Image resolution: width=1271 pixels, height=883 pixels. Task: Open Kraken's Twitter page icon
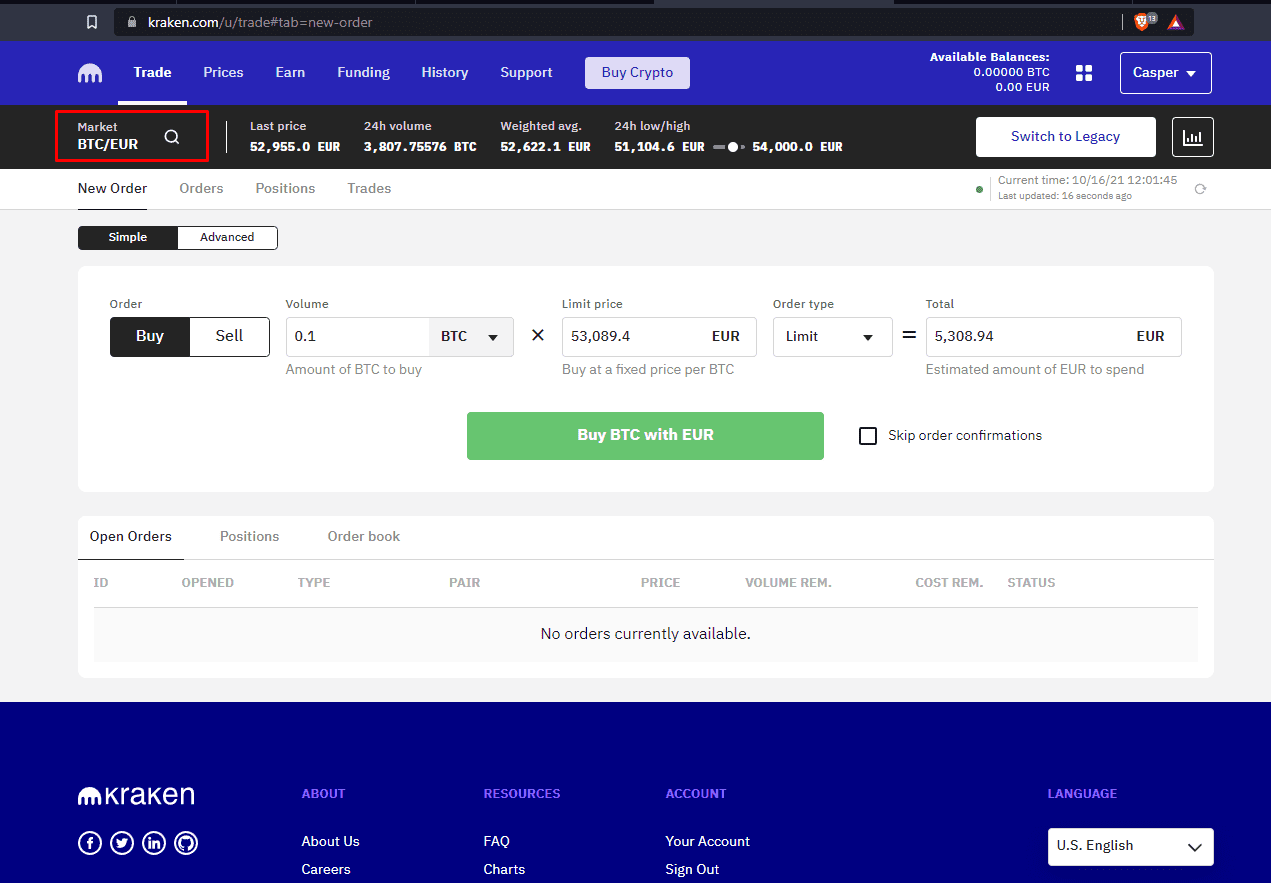point(122,843)
